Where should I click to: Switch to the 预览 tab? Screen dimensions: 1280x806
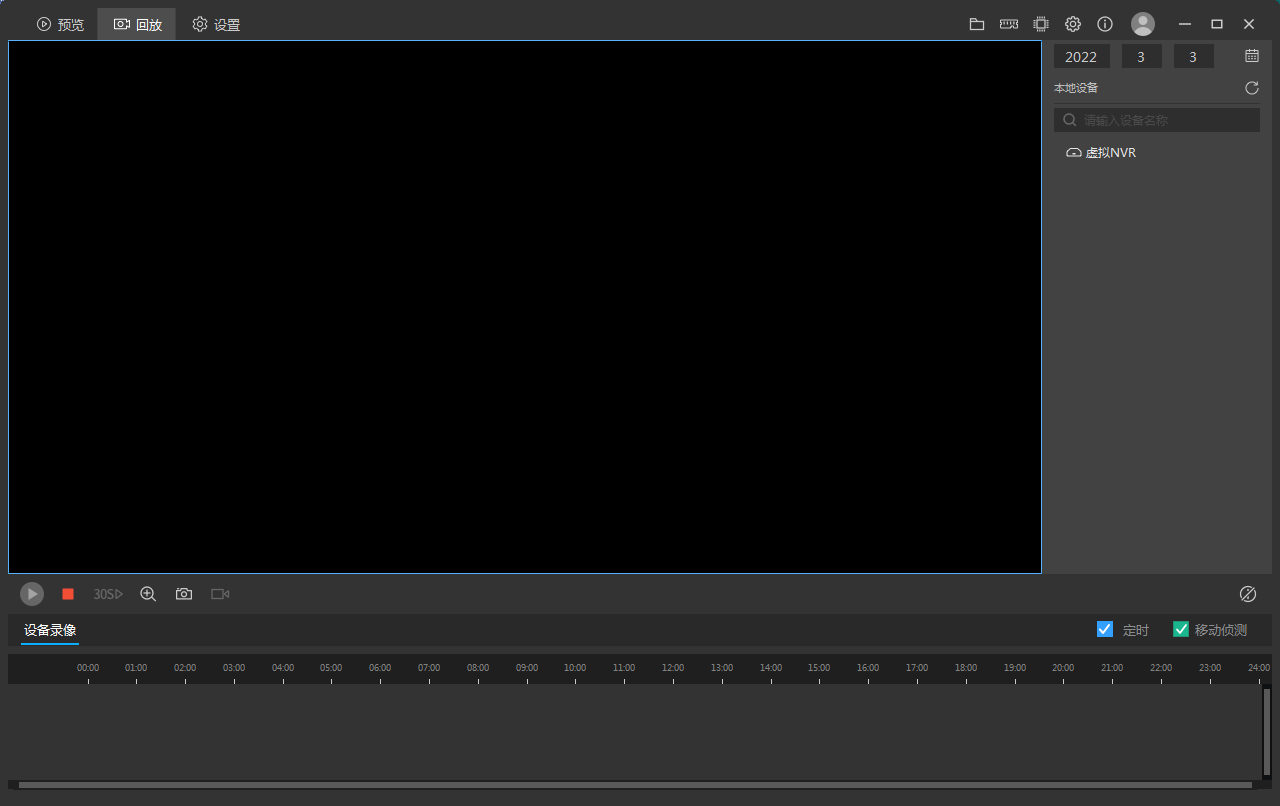click(x=60, y=24)
